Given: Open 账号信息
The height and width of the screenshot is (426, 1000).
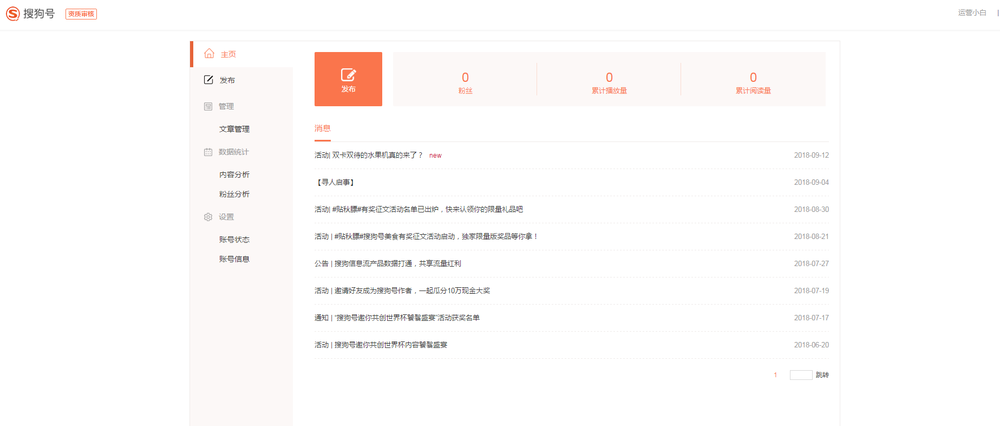Looking at the screenshot, I should [x=234, y=259].
